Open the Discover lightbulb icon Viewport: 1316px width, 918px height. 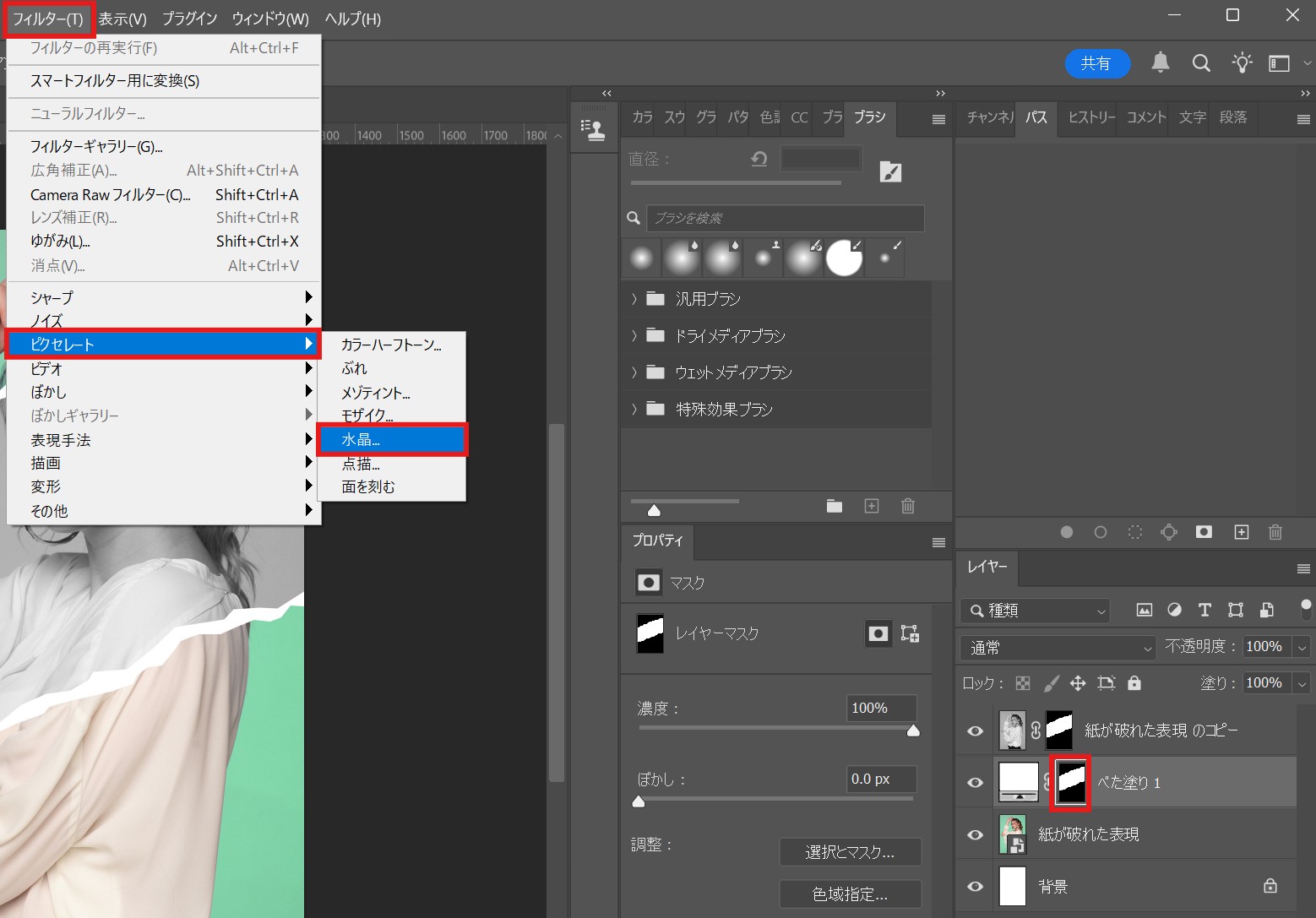click(x=1242, y=63)
